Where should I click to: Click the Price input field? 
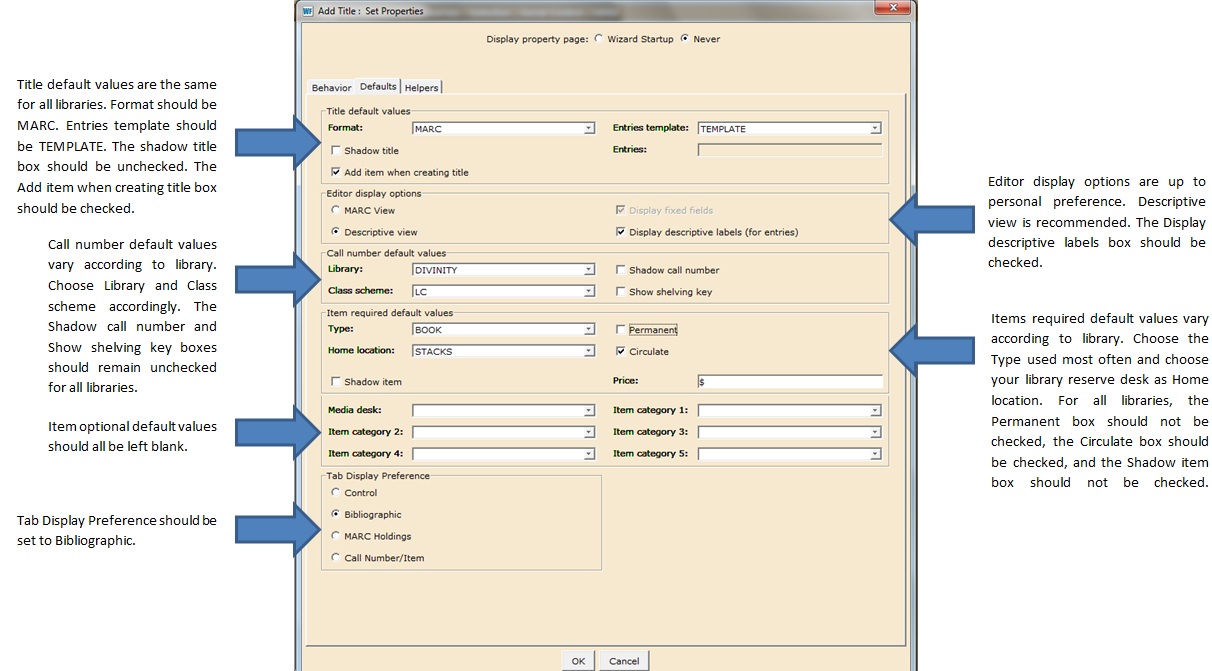pyautogui.click(x=789, y=382)
